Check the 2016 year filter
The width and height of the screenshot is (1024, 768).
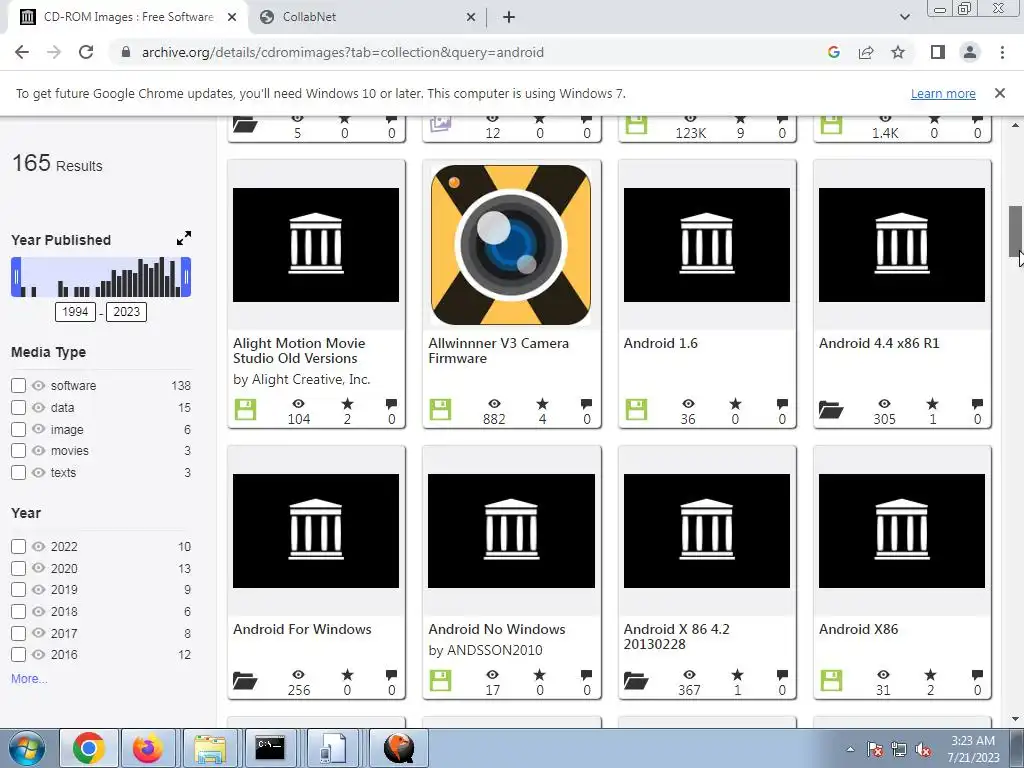(x=18, y=654)
